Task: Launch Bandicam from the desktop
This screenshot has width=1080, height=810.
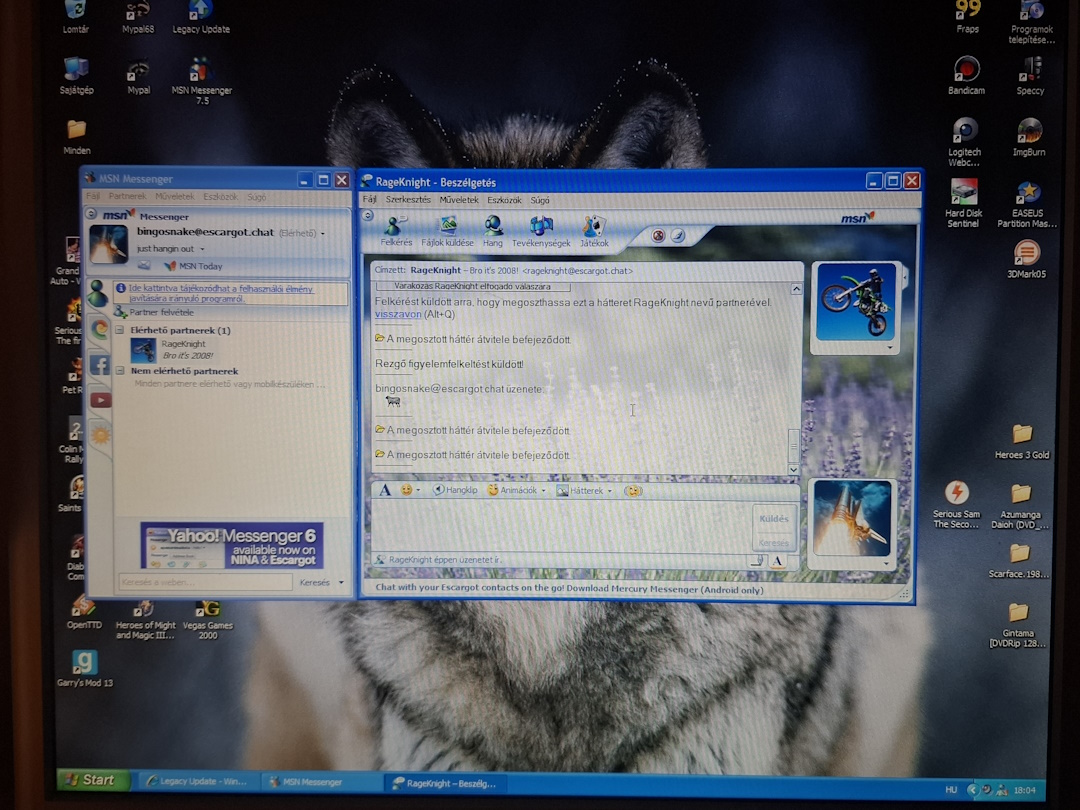Action: 966,75
